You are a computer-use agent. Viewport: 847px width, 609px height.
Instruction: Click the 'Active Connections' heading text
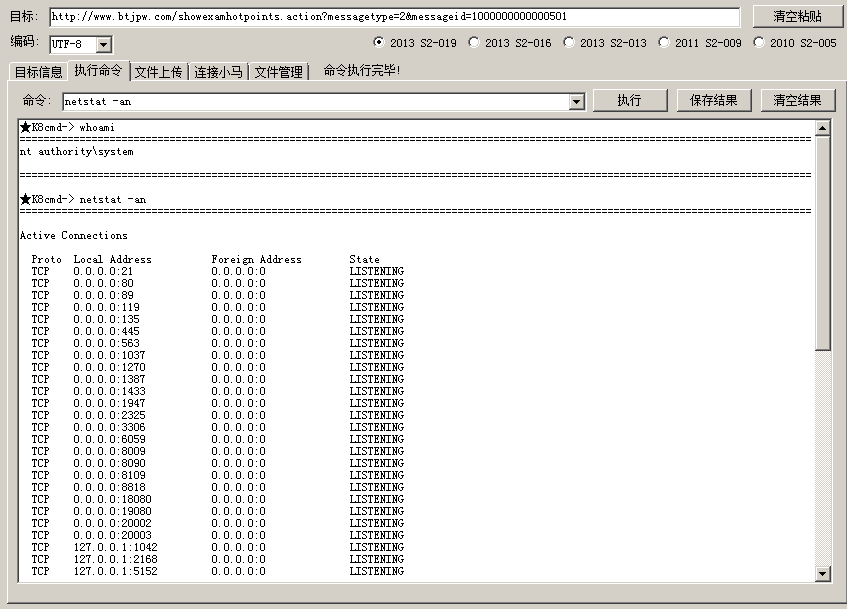74,236
